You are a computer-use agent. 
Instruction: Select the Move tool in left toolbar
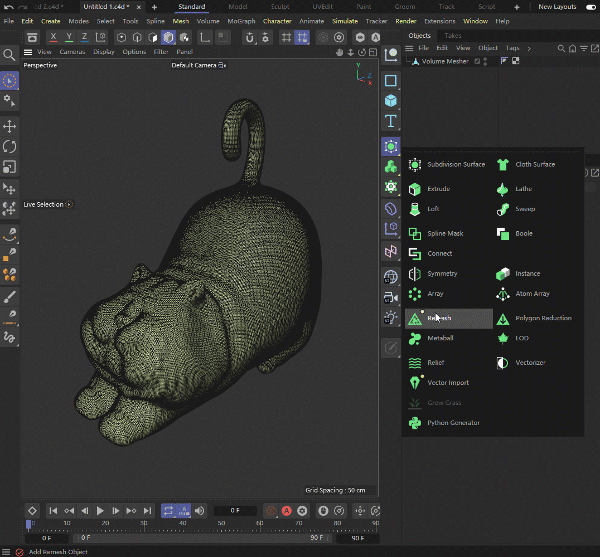tap(10, 127)
